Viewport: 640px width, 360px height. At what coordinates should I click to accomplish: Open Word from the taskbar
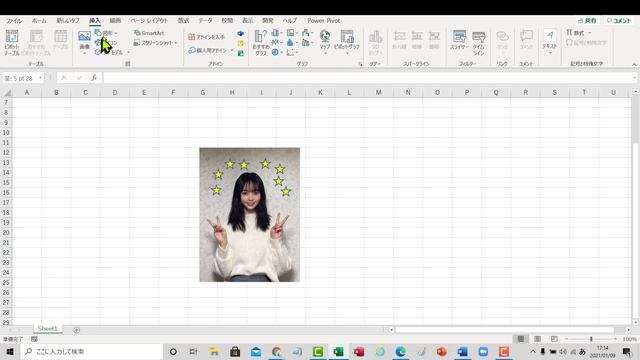pos(462,351)
